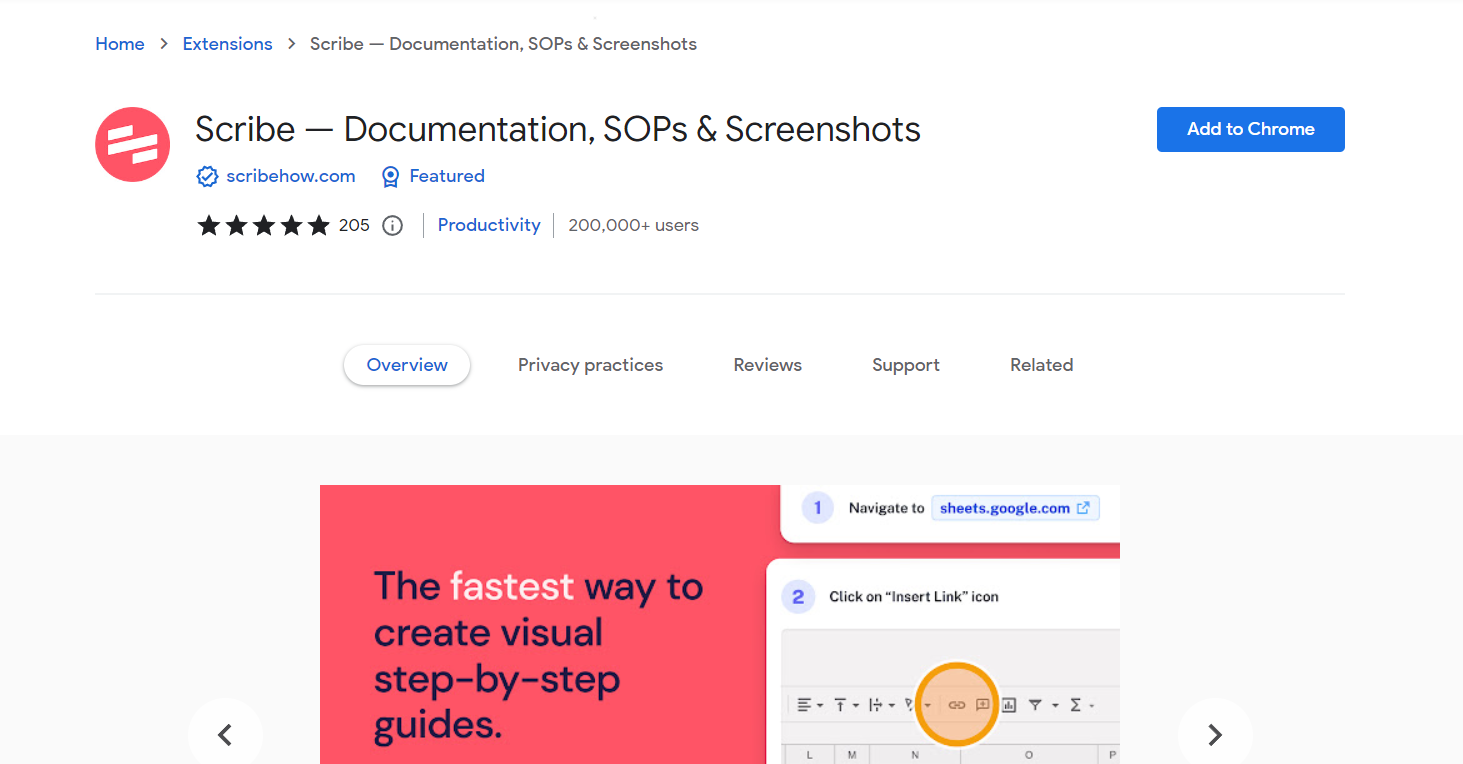Open the Related tab
Screen dimensions: 1463x764
[1041, 365]
